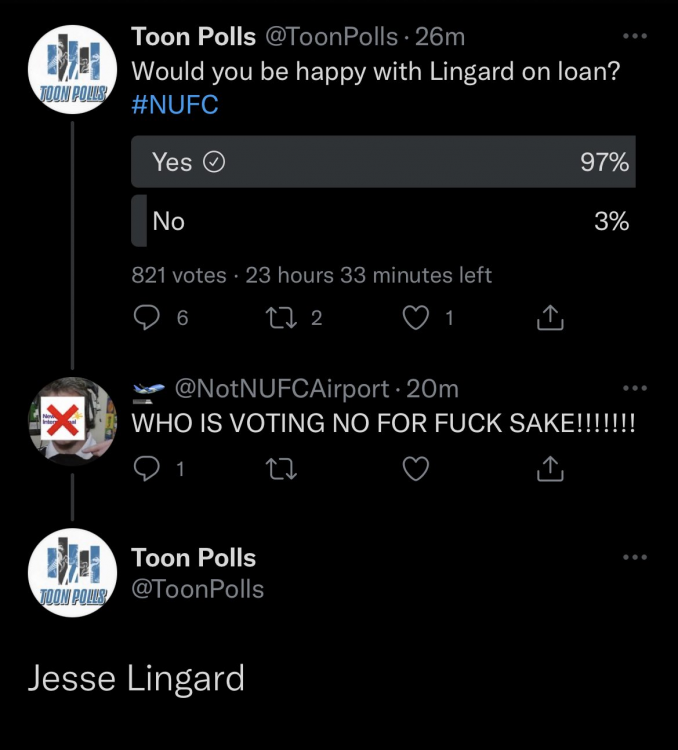
Task: Open Toon Polls name on the bottom tweet
Action: [x=193, y=558]
